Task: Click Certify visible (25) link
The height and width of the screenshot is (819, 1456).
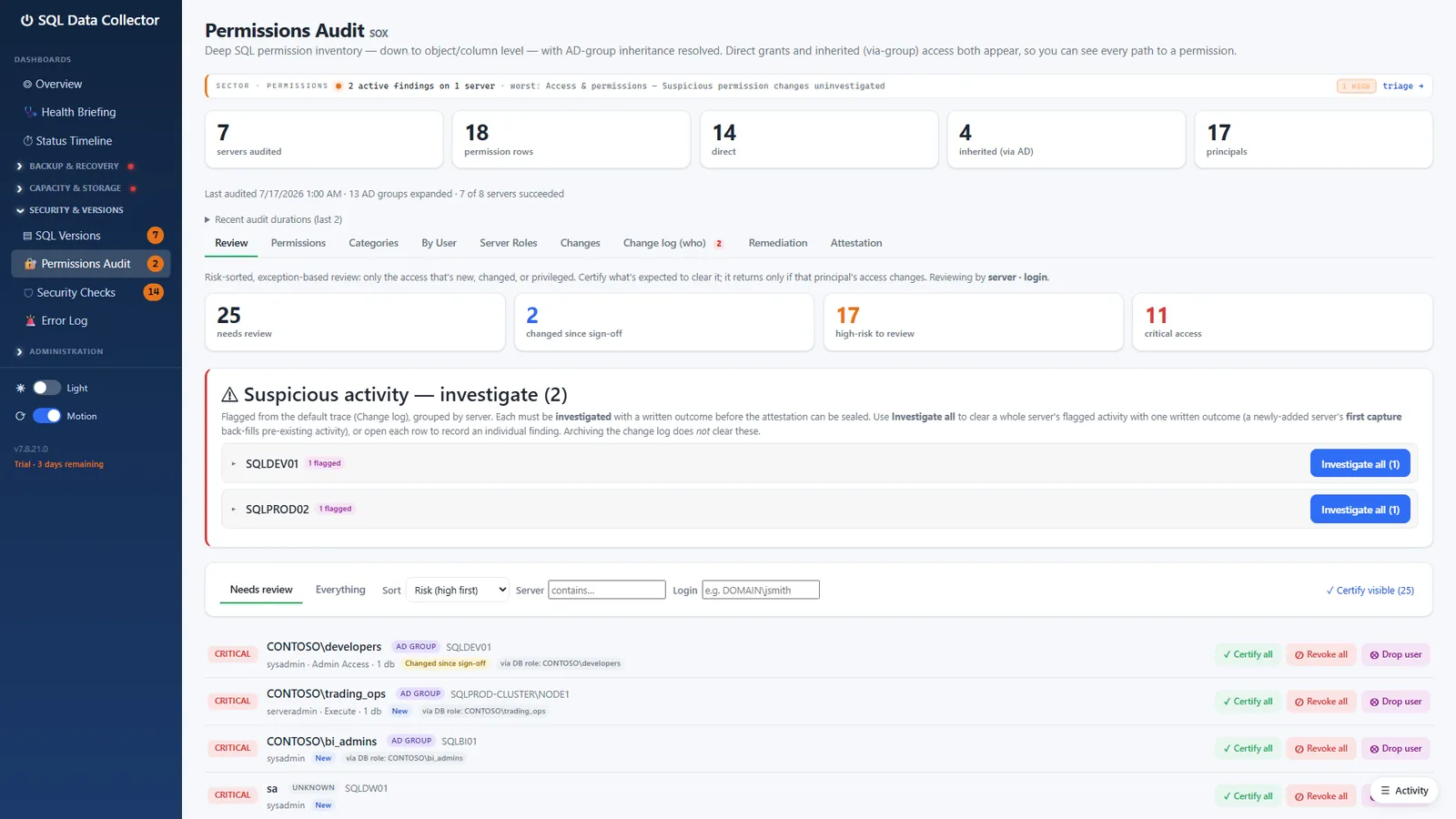Action: click(x=1370, y=591)
